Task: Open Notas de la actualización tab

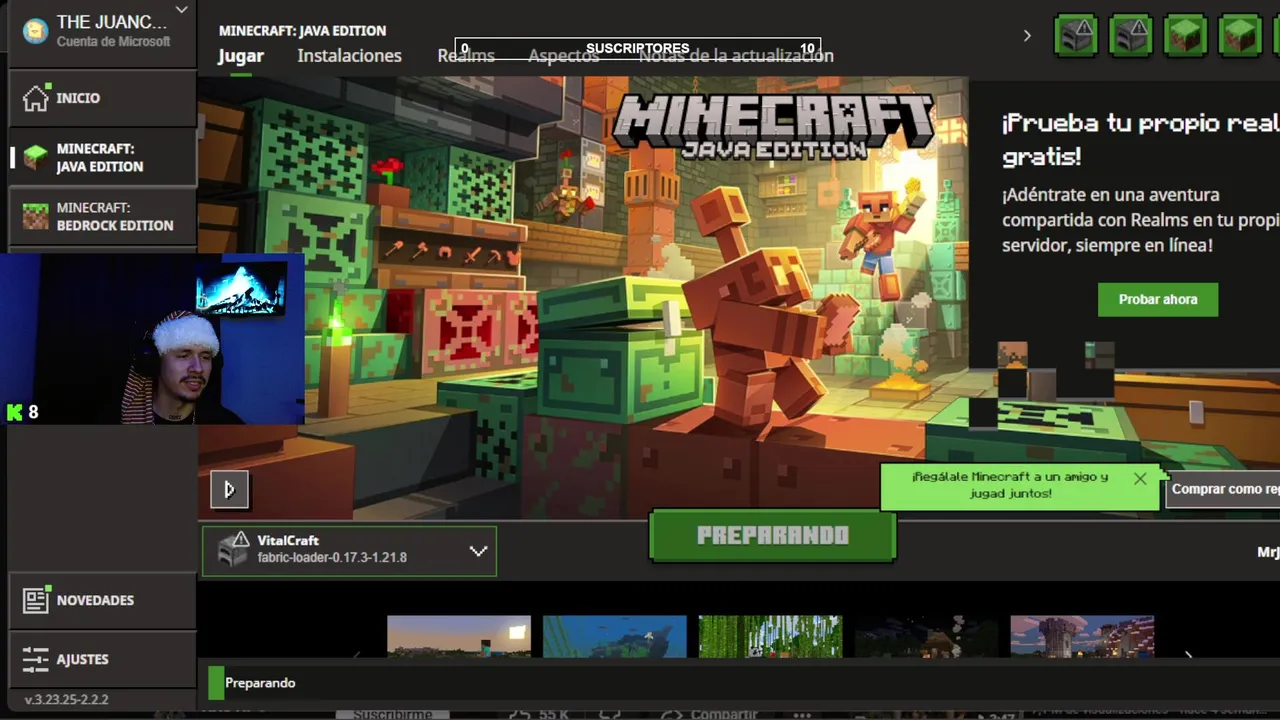Action: pyautogui.click(x=736, y=56)
